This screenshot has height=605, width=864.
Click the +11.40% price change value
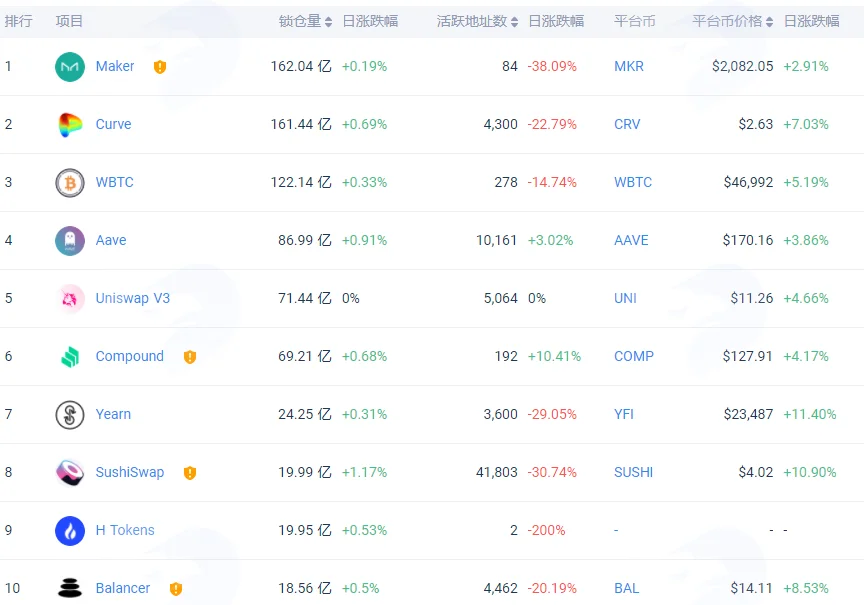[809, 414]
